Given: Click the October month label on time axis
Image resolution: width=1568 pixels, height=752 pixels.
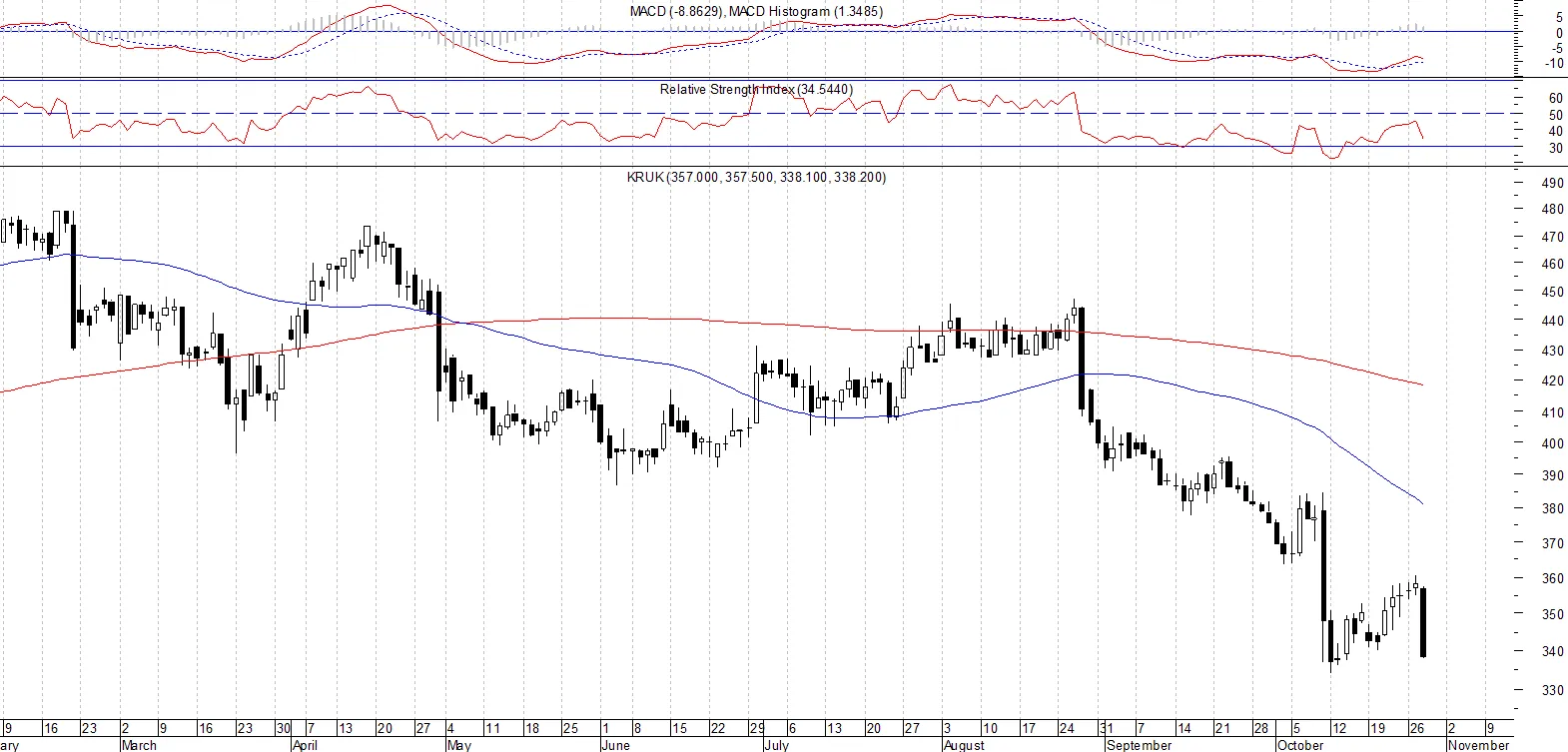Looking at the screenshot, I should 1300,745.
